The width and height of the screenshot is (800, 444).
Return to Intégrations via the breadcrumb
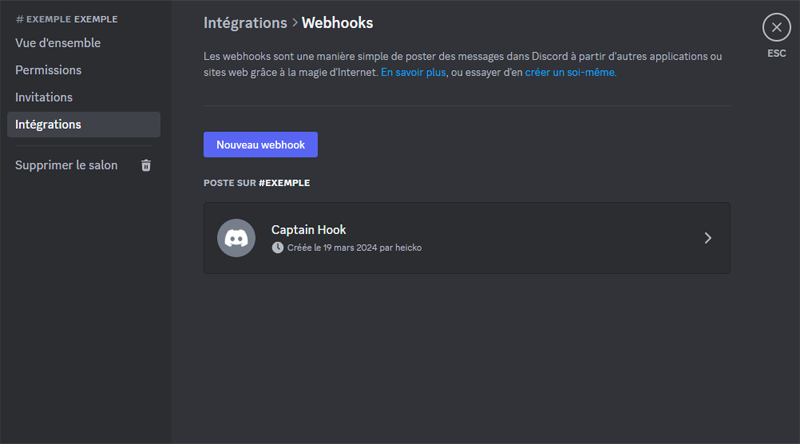[243, 22]
